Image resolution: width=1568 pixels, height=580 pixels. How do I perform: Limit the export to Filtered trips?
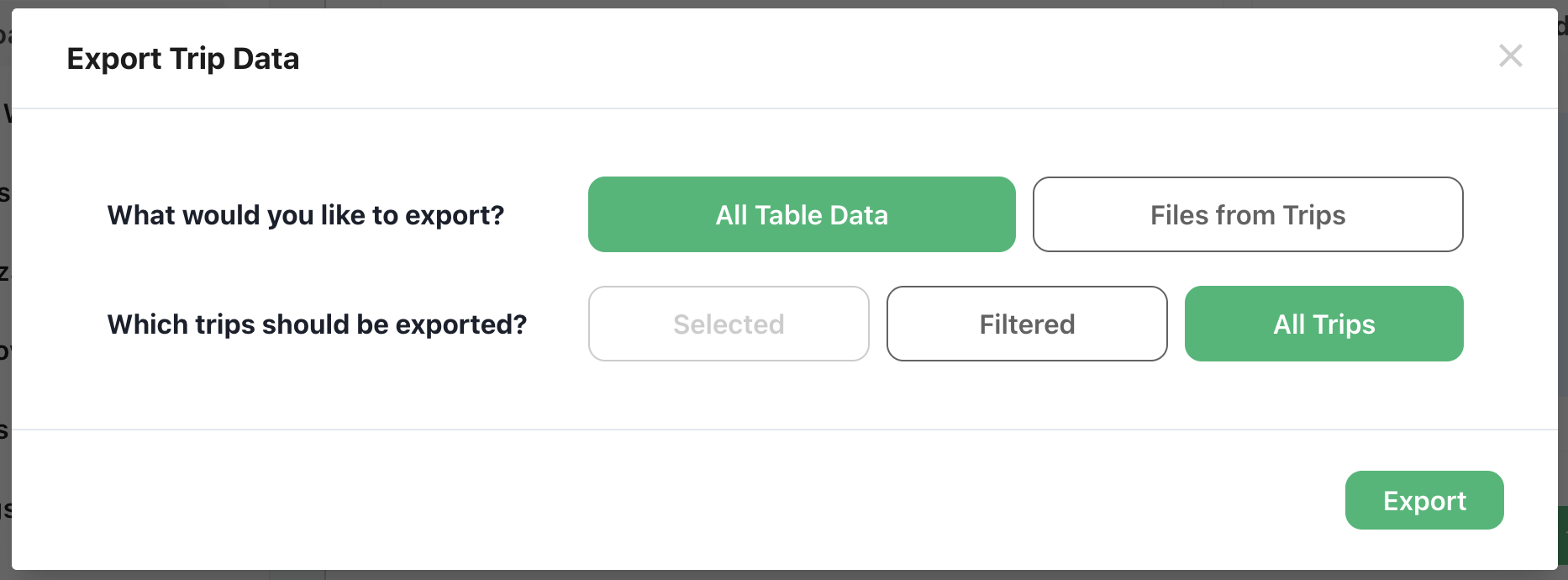point(1026,324)
